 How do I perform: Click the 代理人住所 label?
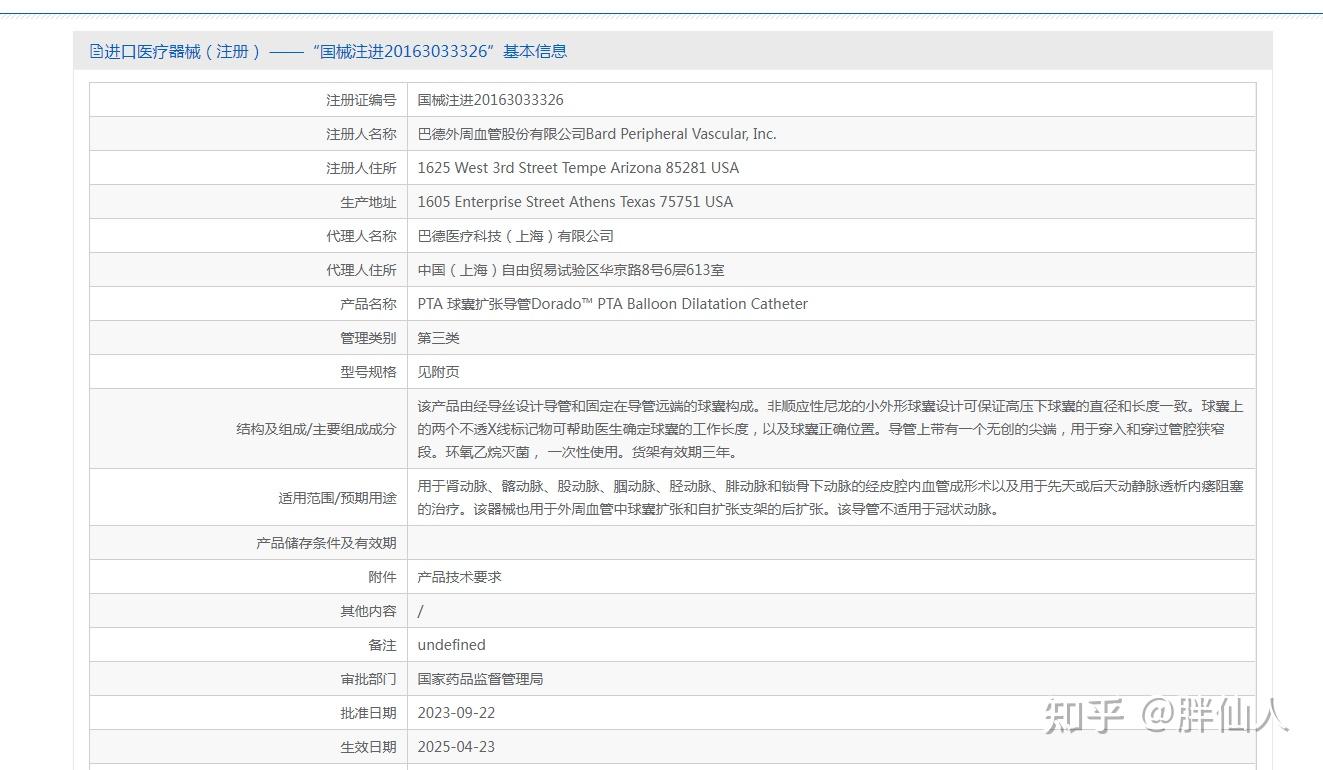coord(361,270)
